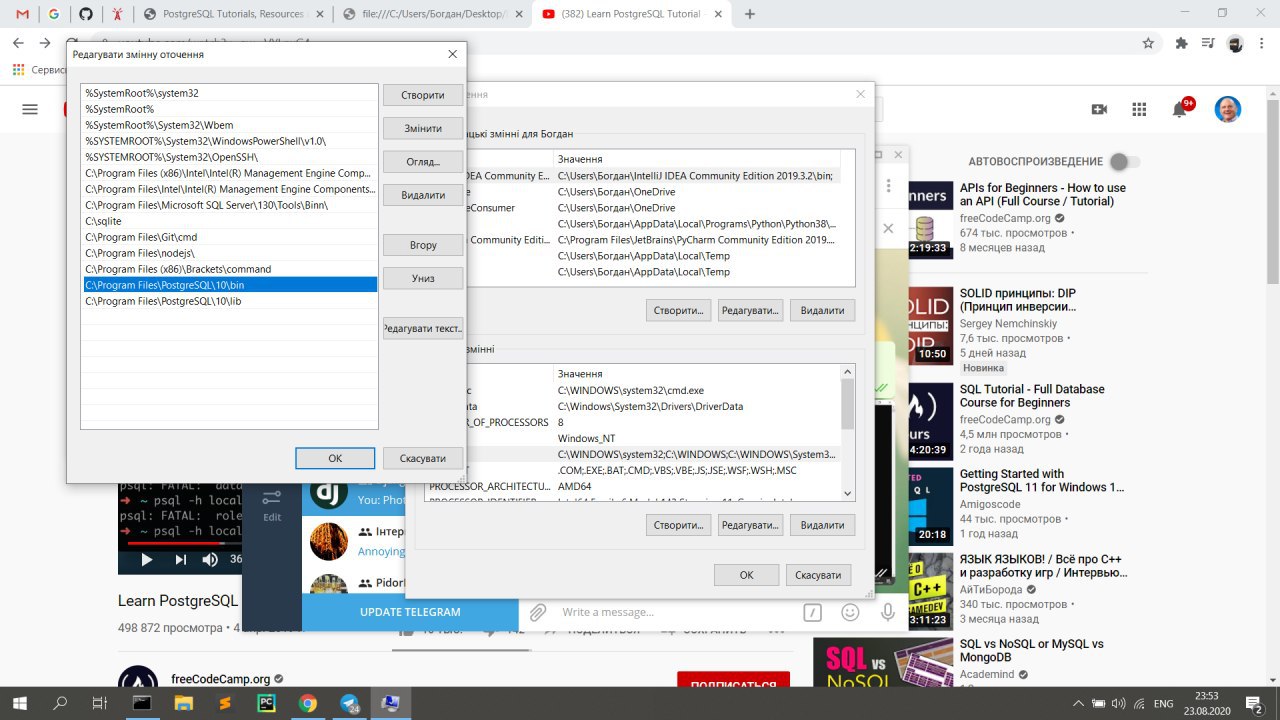Open the Google pinned tab

53,14
